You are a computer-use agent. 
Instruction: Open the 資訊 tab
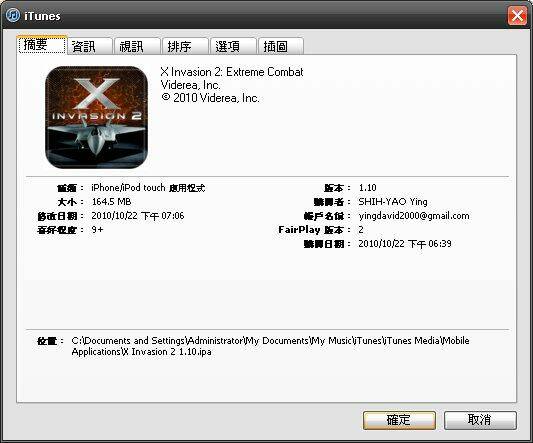pyautogui.click(x=89, y=46)
